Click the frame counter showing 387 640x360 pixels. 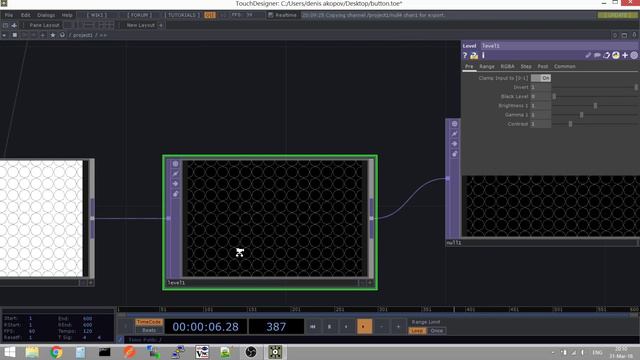276,327
